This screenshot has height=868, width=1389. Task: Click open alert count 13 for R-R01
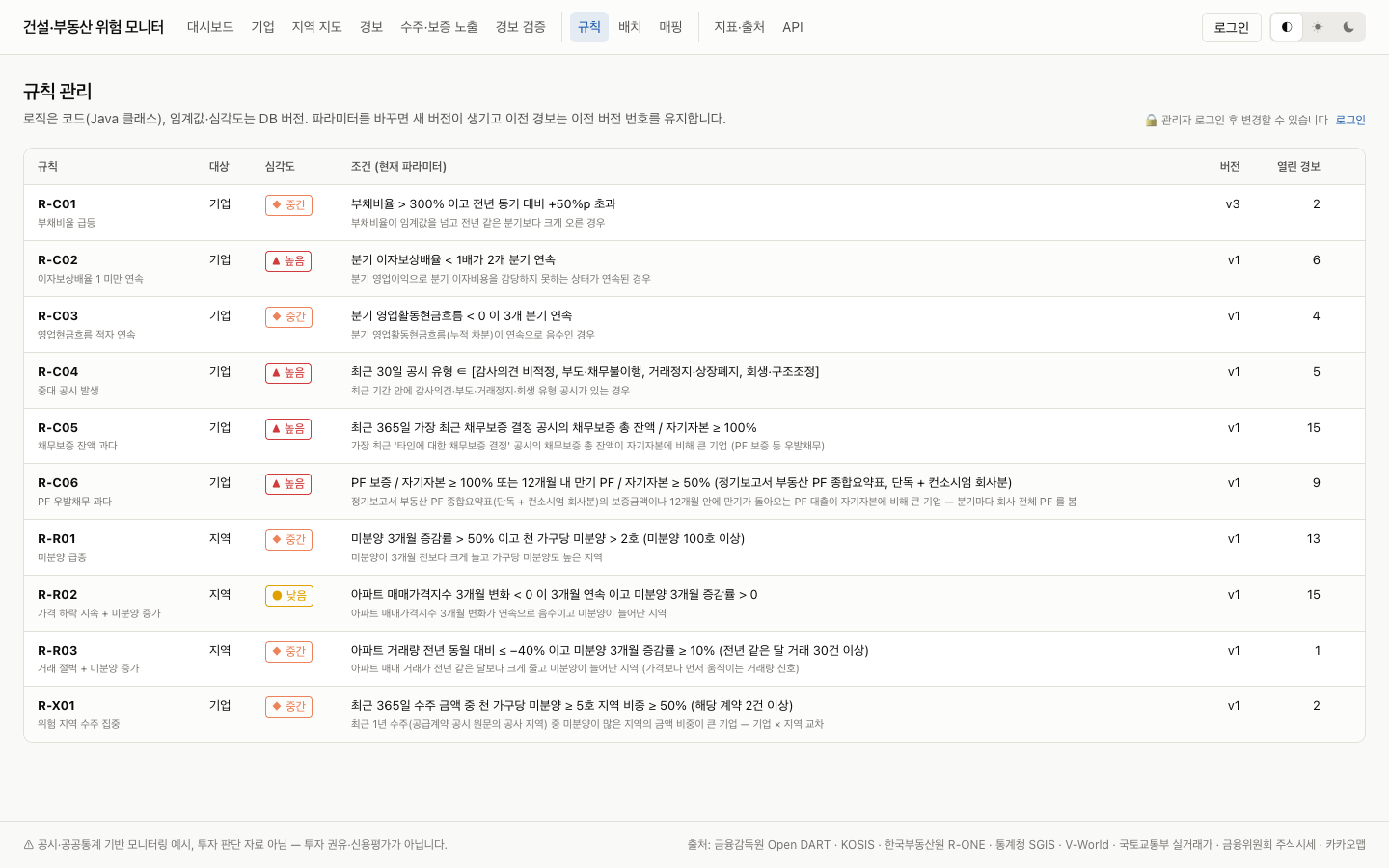[1313, 539]
